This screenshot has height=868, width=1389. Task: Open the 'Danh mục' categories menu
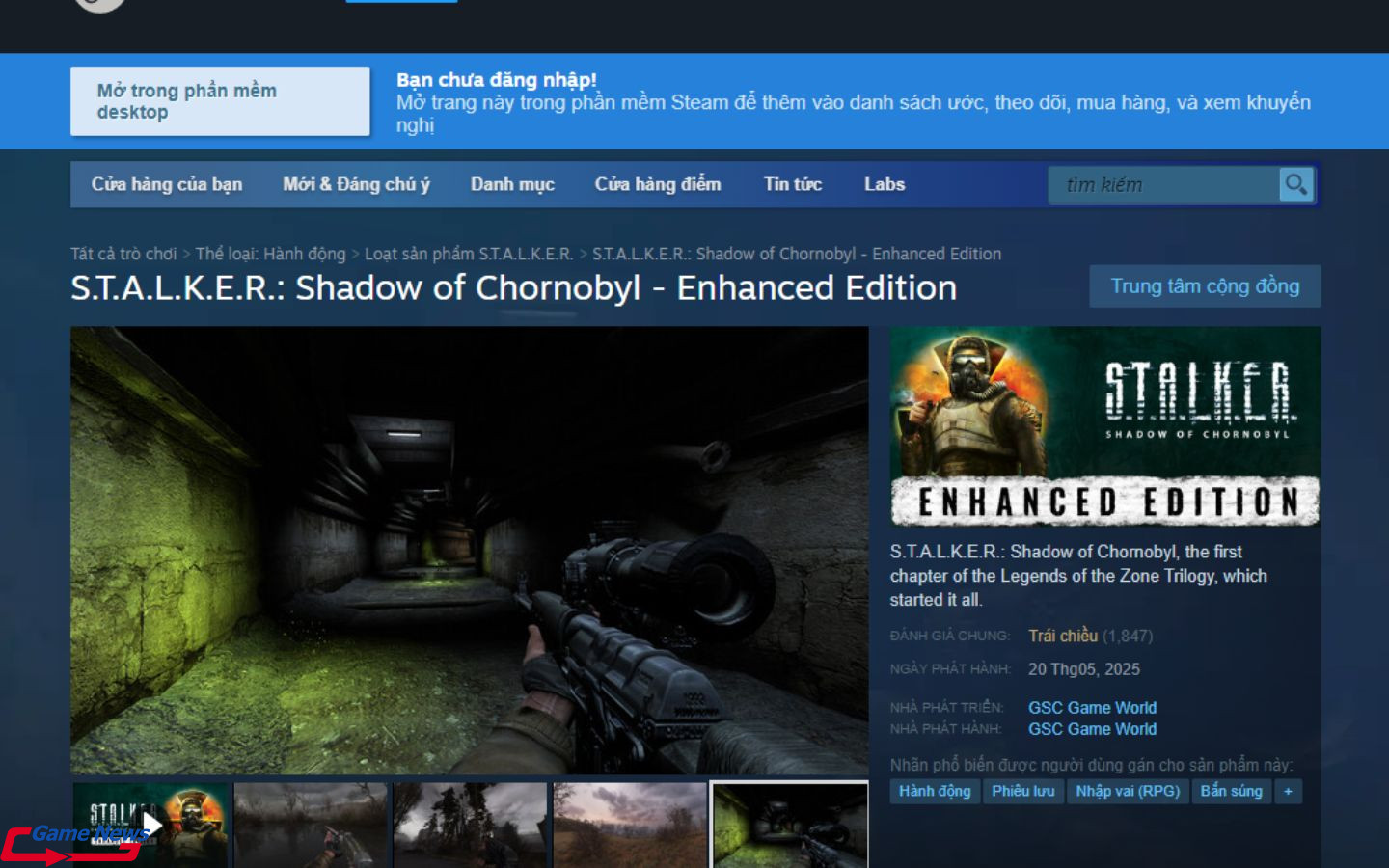click(512, 184)
